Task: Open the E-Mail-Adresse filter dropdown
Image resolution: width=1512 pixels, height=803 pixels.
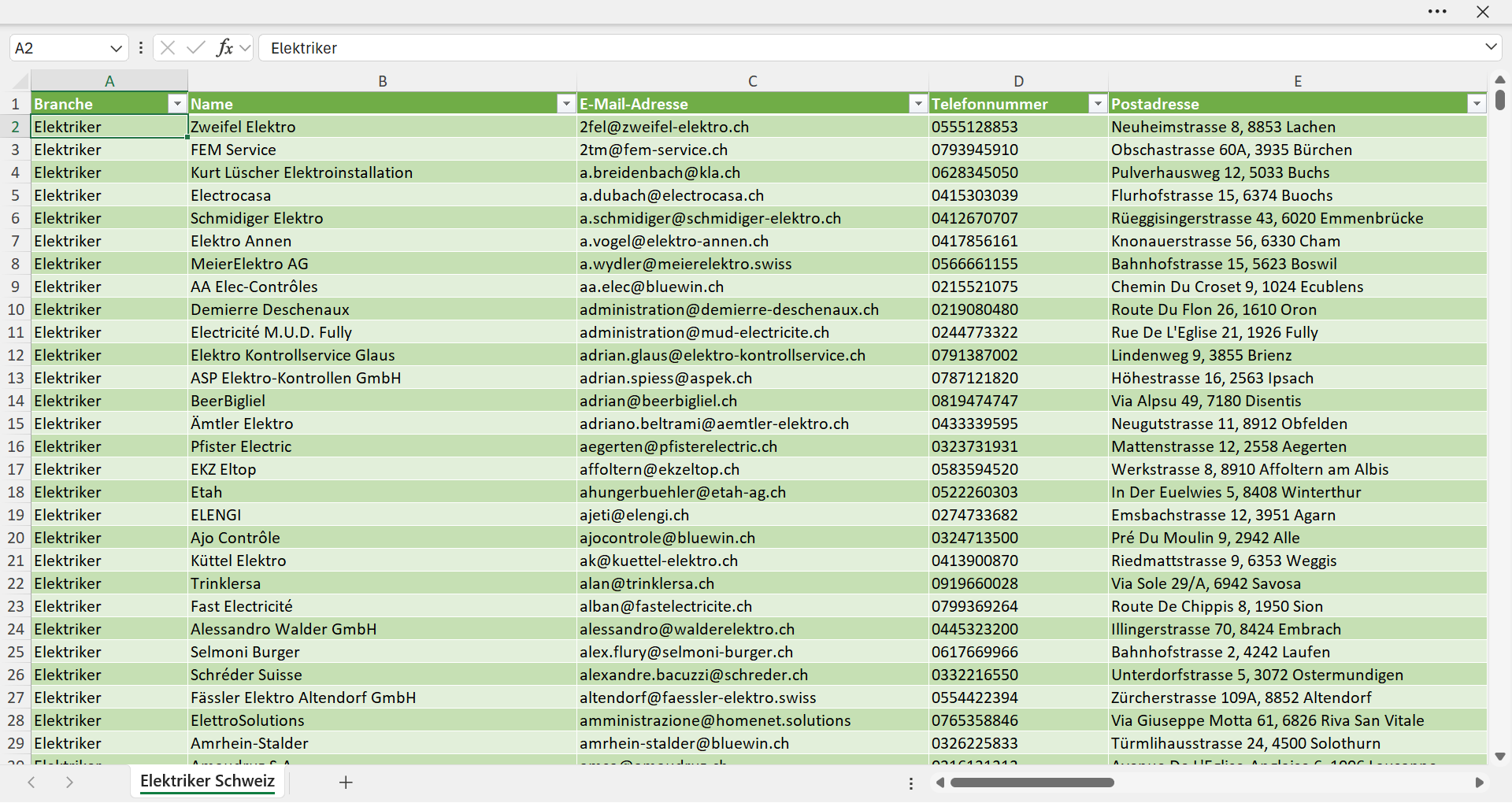Action: point(918,104)
